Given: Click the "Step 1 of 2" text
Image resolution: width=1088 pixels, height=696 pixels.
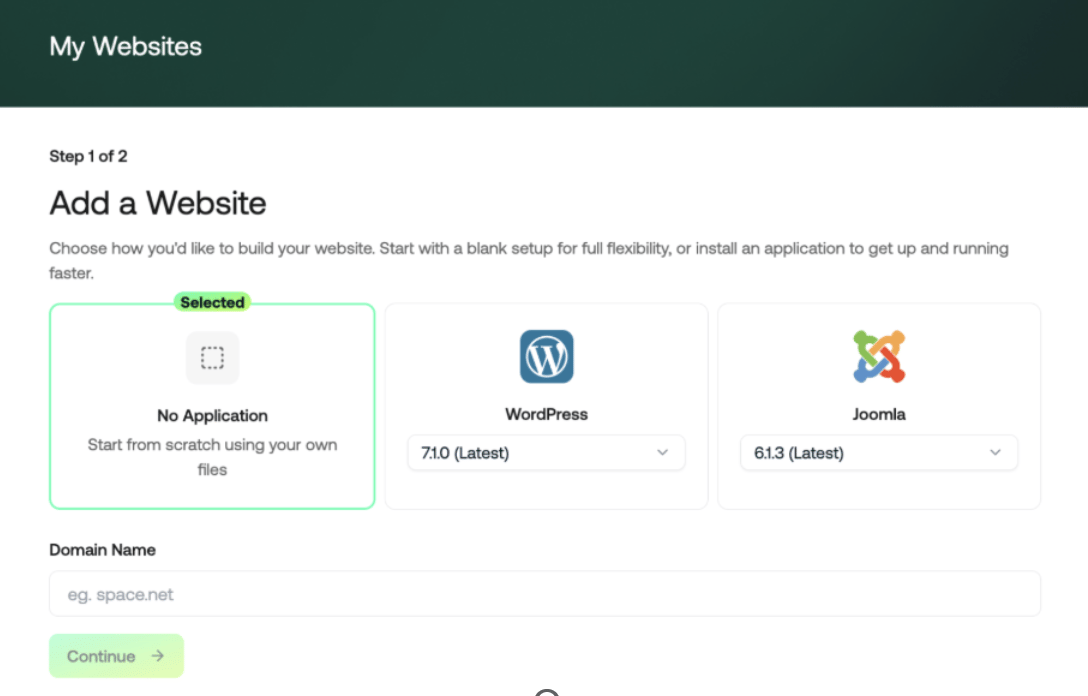Looking at the screenshot, I should click(88, 156).
